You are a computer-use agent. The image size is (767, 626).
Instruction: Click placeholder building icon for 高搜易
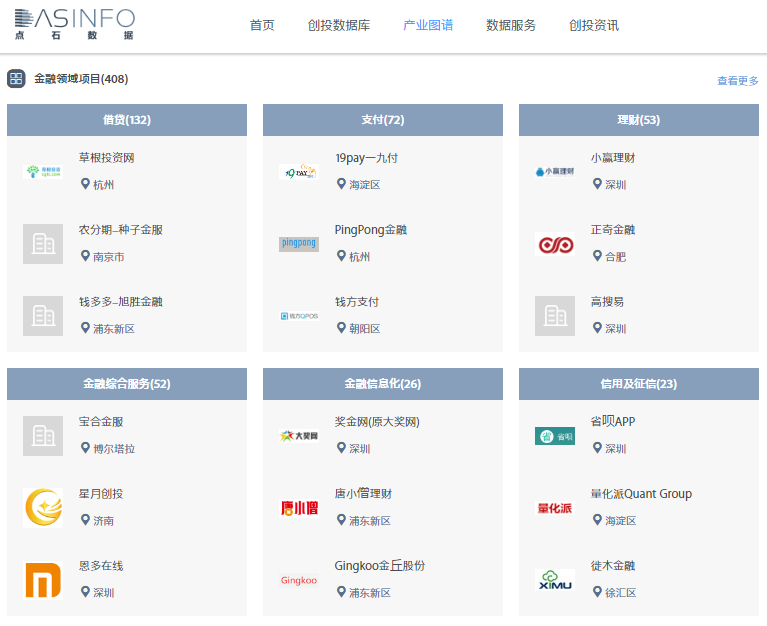tap(555, 316)
